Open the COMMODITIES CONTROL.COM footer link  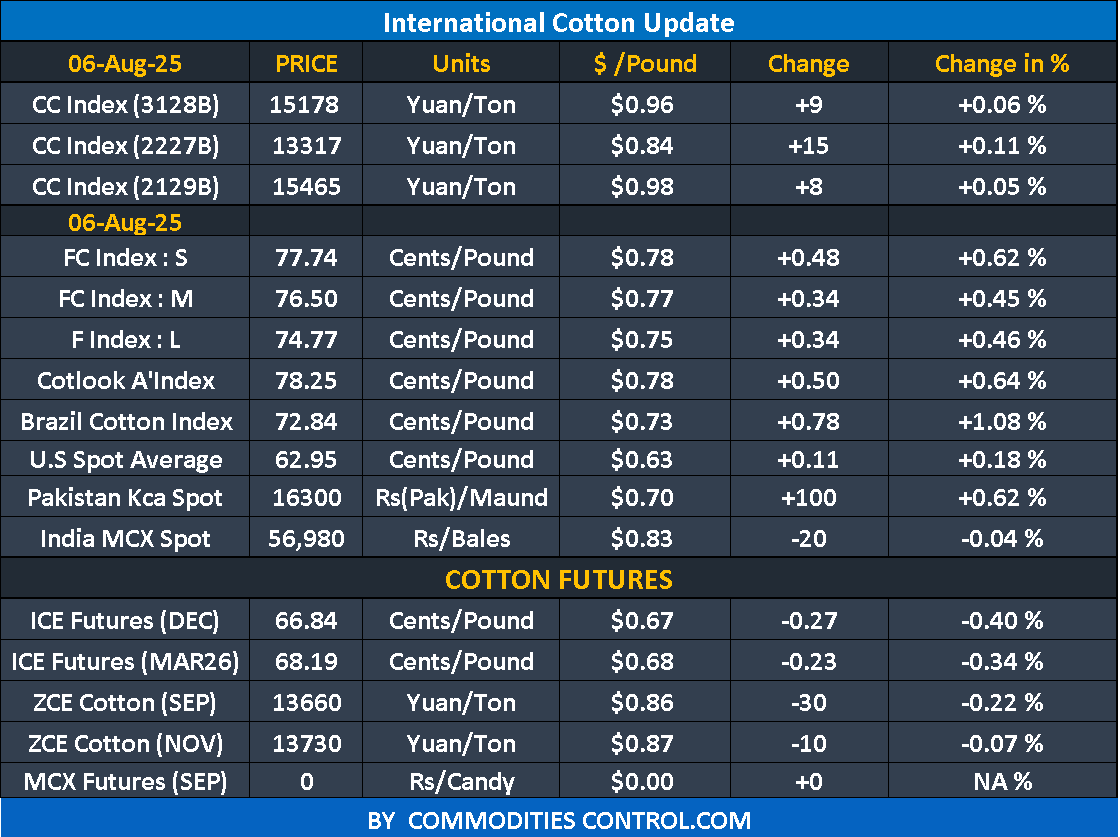pos(559,821)
